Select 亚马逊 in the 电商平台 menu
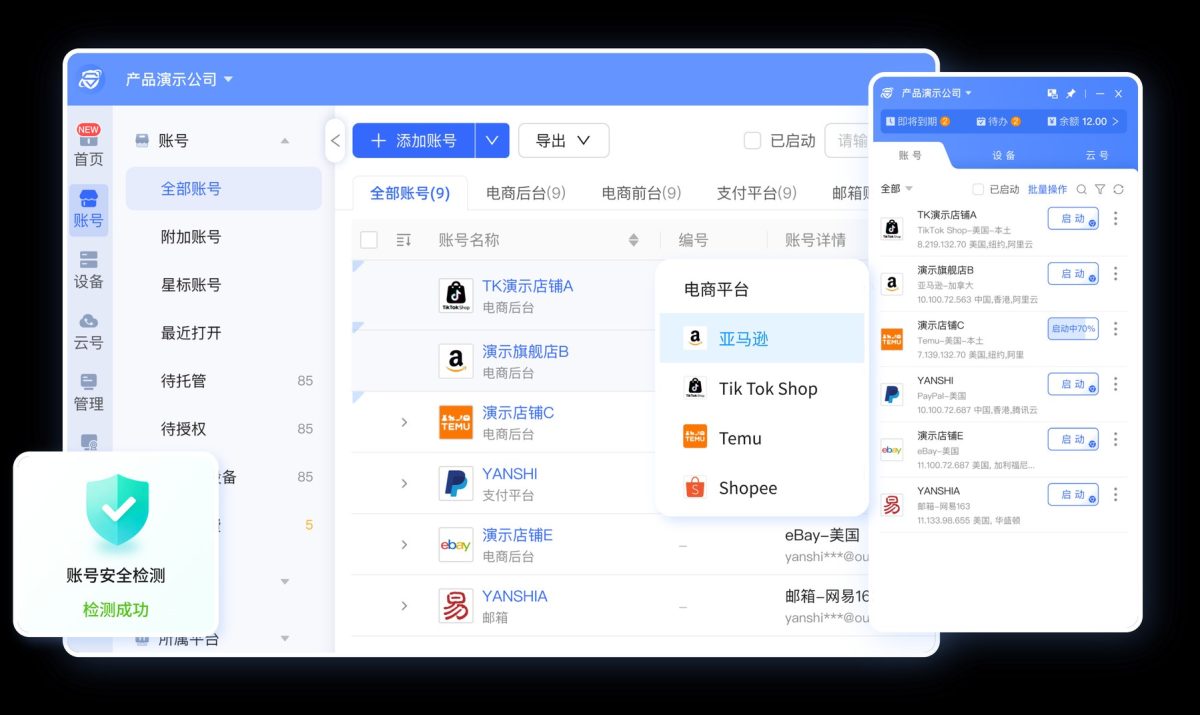This screenshot has width=1200, height=715. tap(762, 338)
